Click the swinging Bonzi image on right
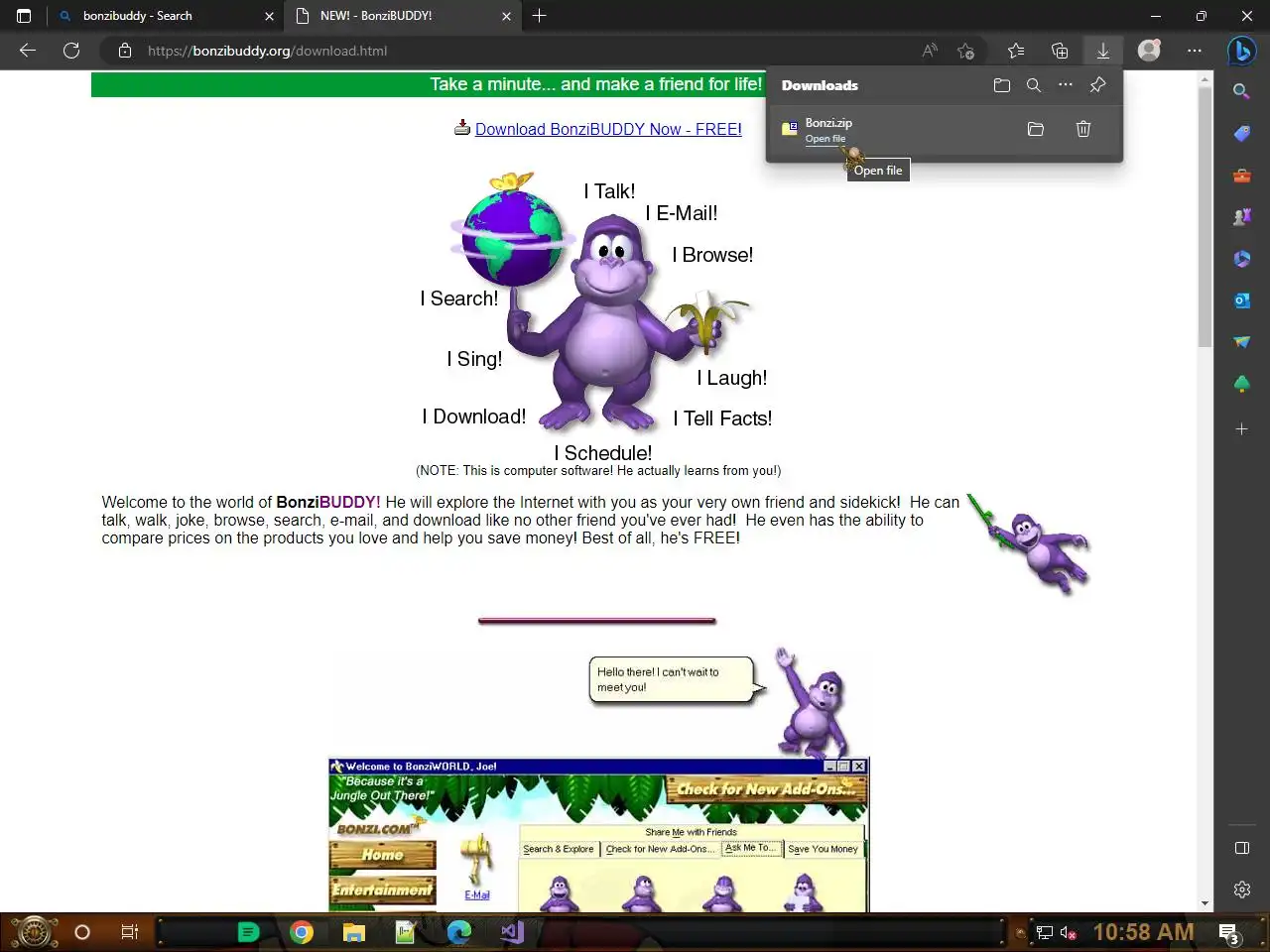1270x952 pixels. [x=1029, y=543]
